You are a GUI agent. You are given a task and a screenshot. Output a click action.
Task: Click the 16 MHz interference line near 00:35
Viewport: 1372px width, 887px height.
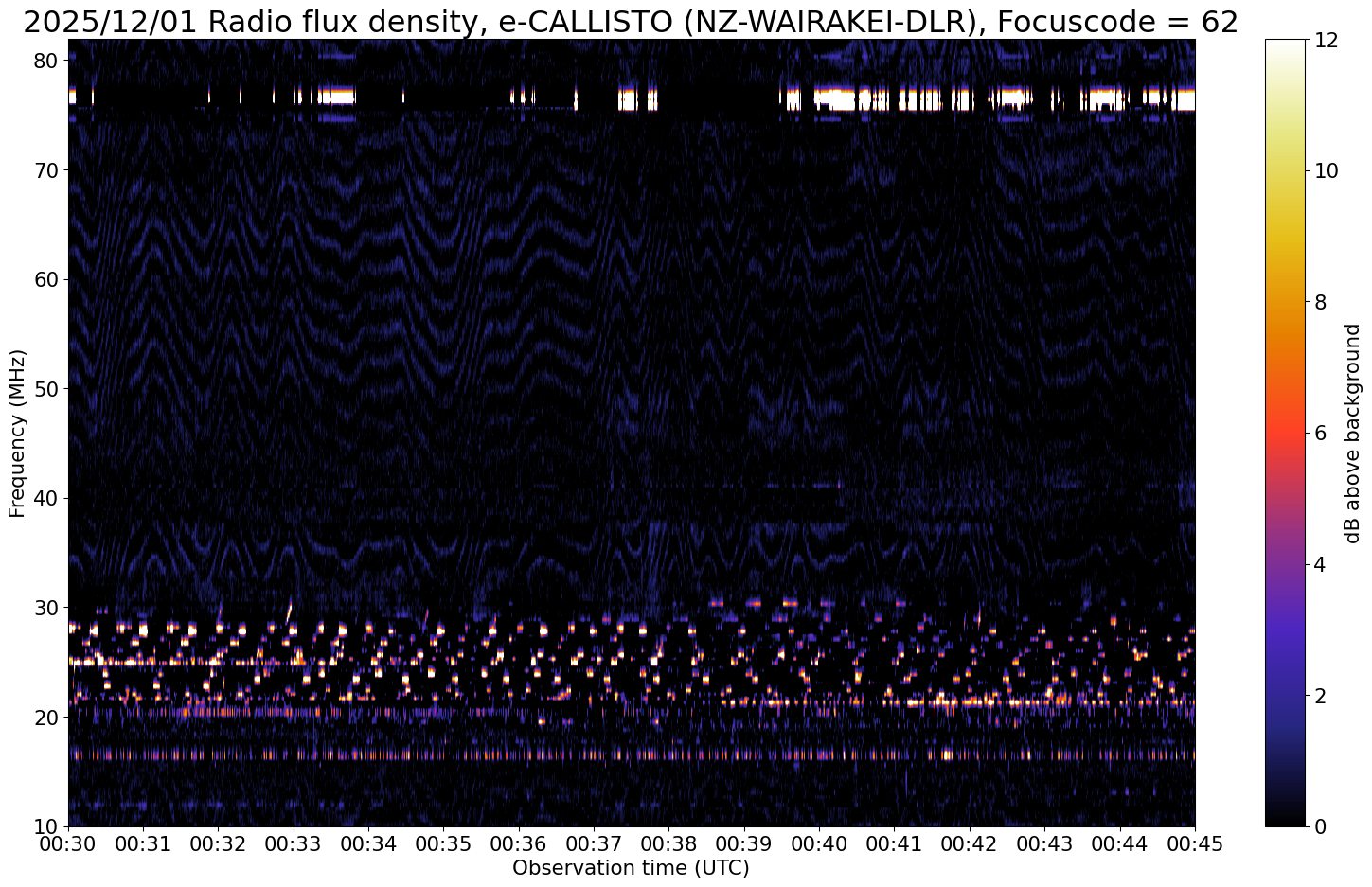point(443,755)
